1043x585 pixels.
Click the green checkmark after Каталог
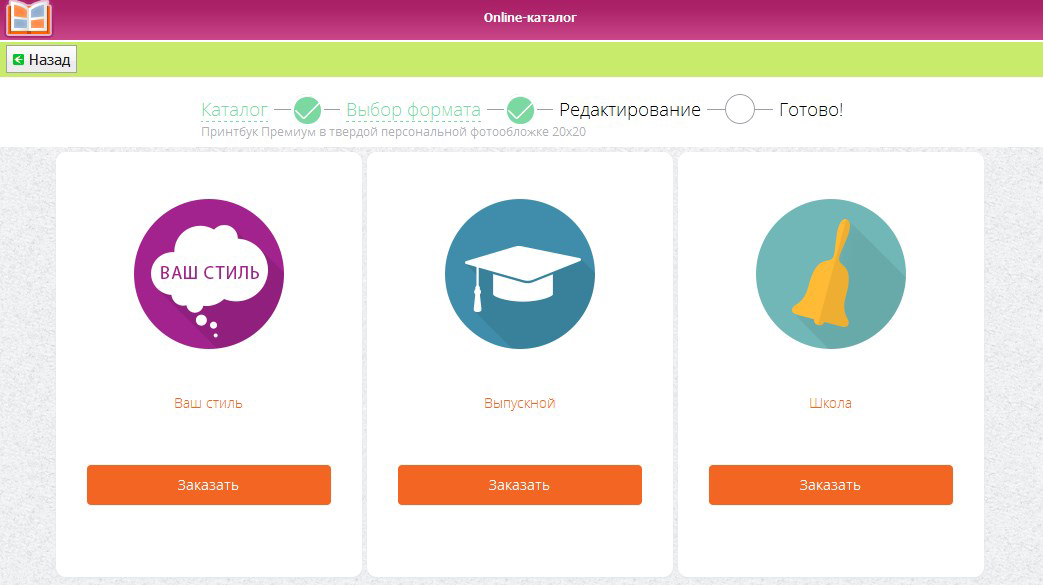click(x=307, y=110)
